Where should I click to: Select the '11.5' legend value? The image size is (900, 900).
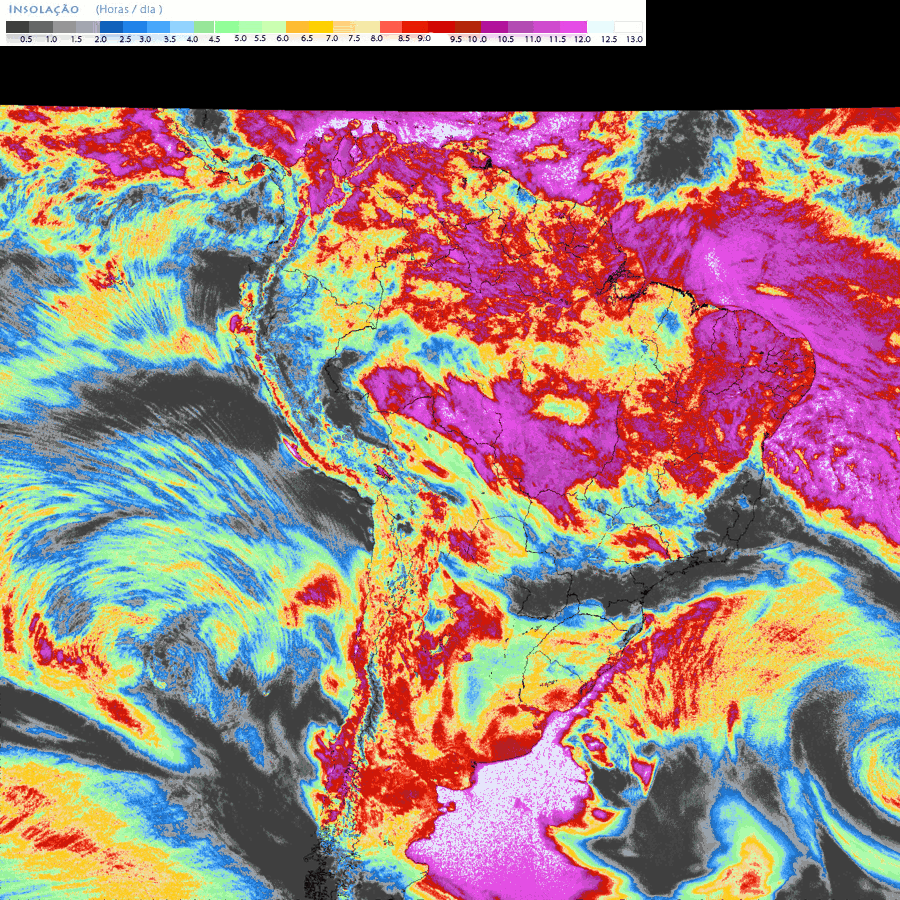pos(557,40)
